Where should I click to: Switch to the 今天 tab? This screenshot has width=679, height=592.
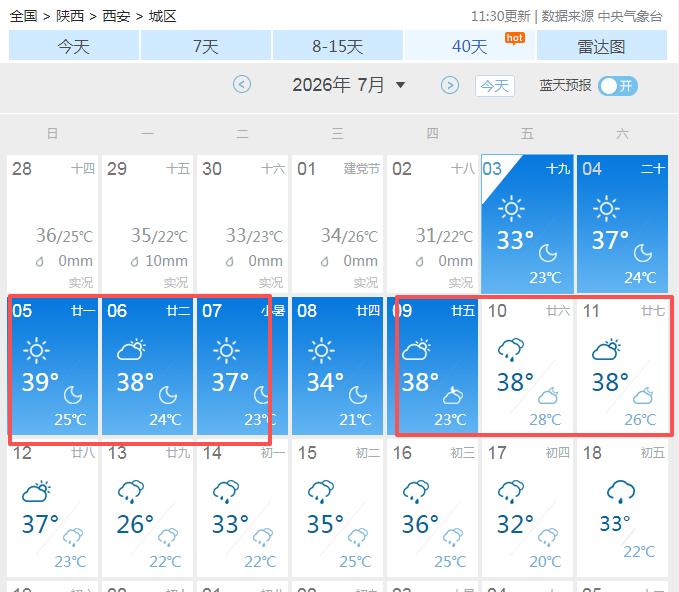pyautogui.click(x=74, y=45)
